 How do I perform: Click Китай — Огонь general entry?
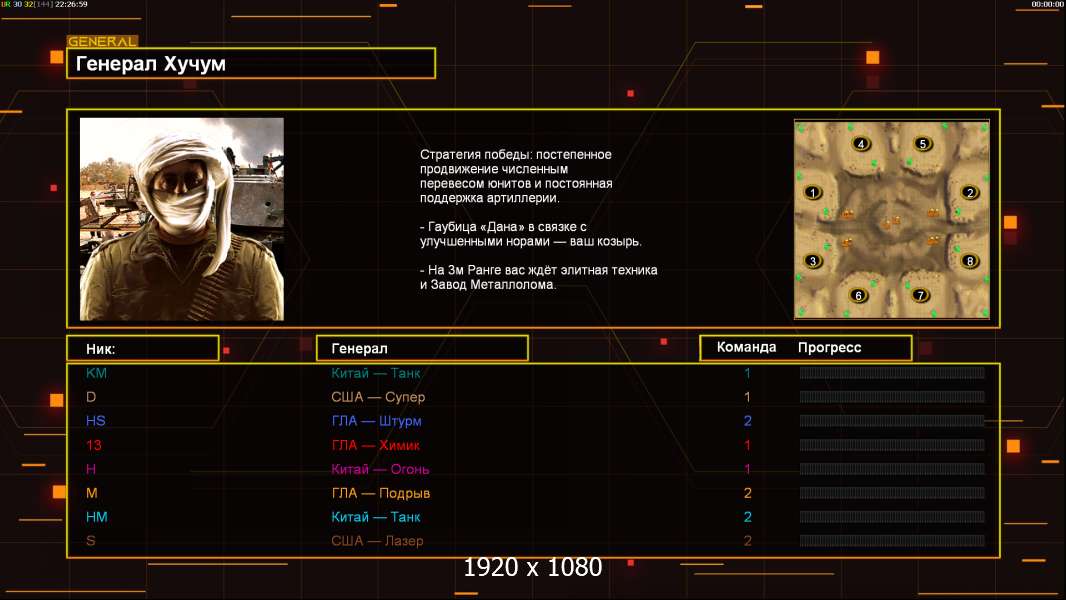point(380,469)
